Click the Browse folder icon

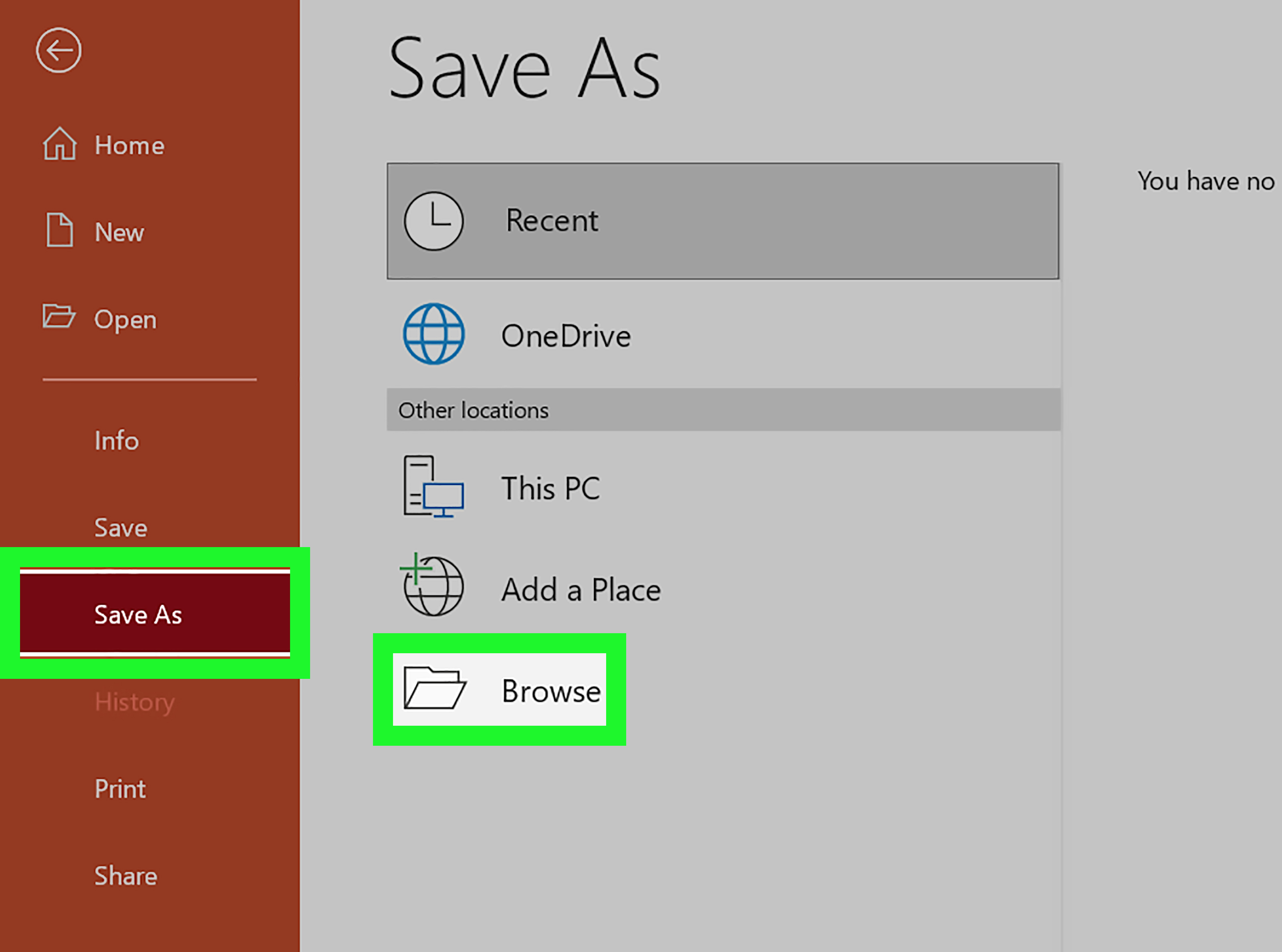point(435,688)
